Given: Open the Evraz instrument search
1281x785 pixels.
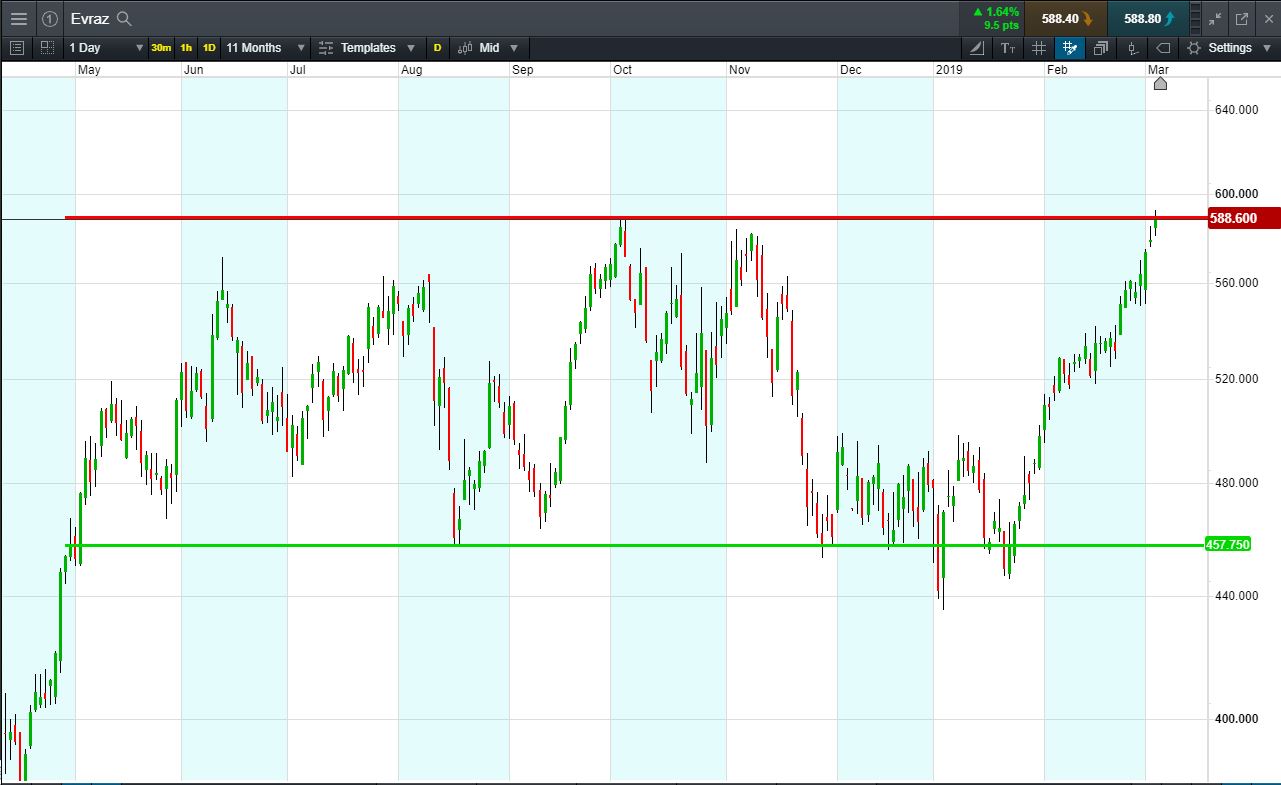Looking at the screenshot, I should [124, 18].
